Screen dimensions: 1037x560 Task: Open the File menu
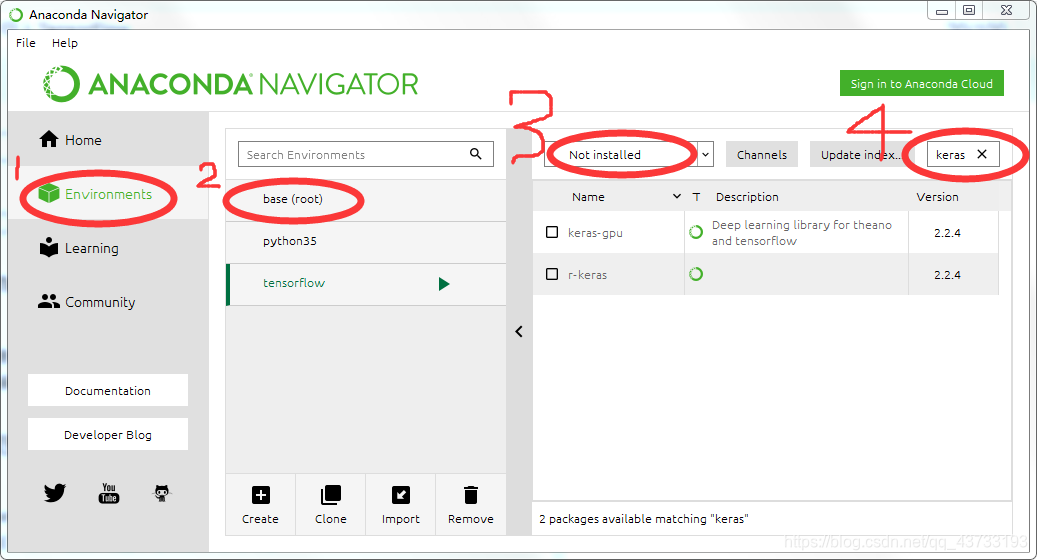coord(26,42)
